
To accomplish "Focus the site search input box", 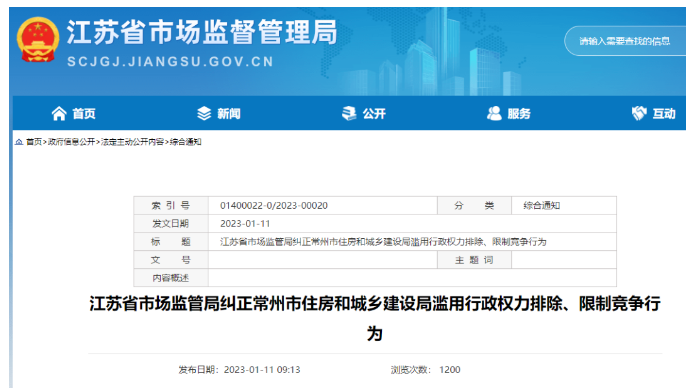I will (625, 41).
